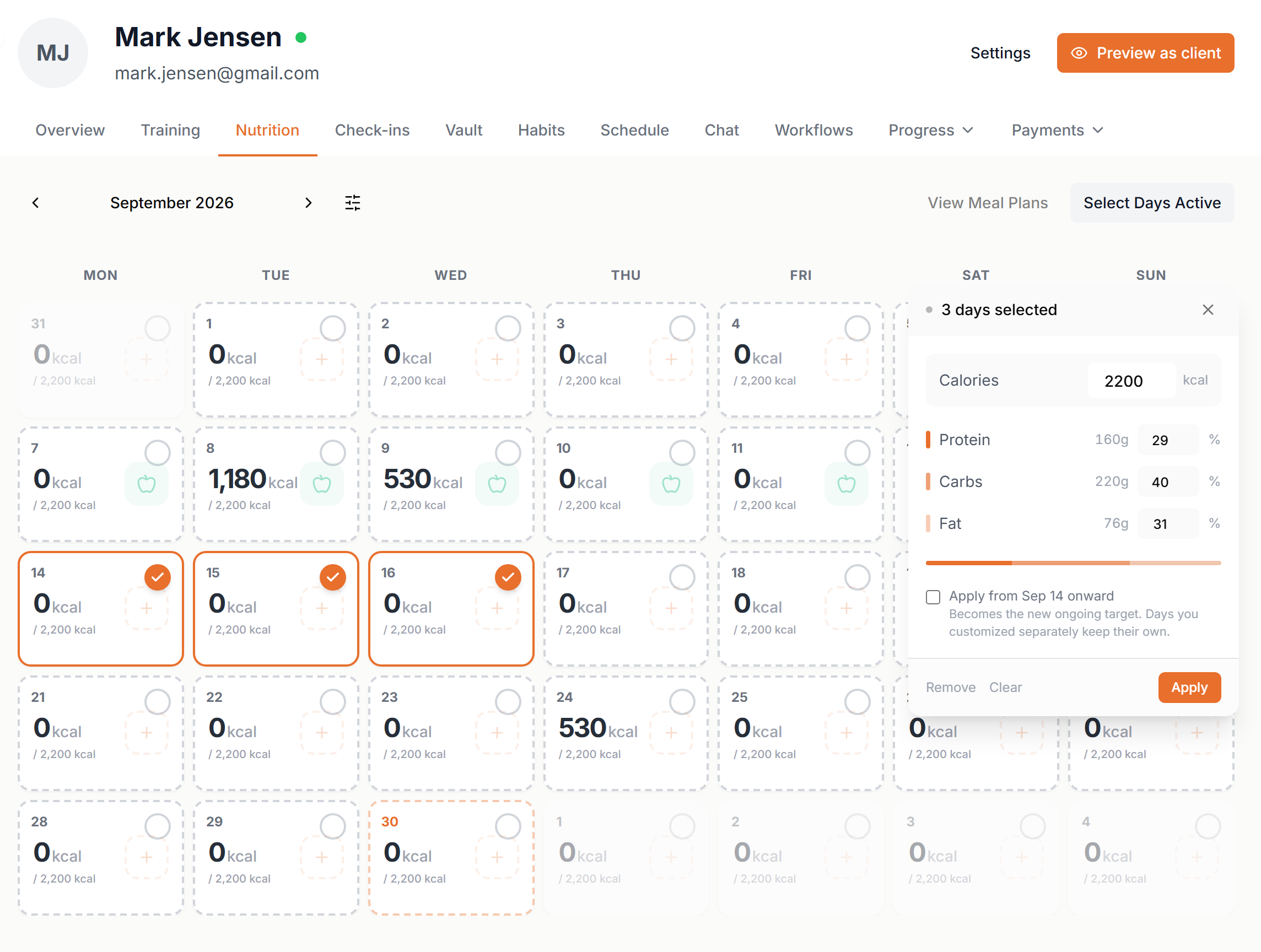The image size is (1261, 952).
Task: Click the macro split color bar
Action: pyautogui.click(x=1073, y=563)
